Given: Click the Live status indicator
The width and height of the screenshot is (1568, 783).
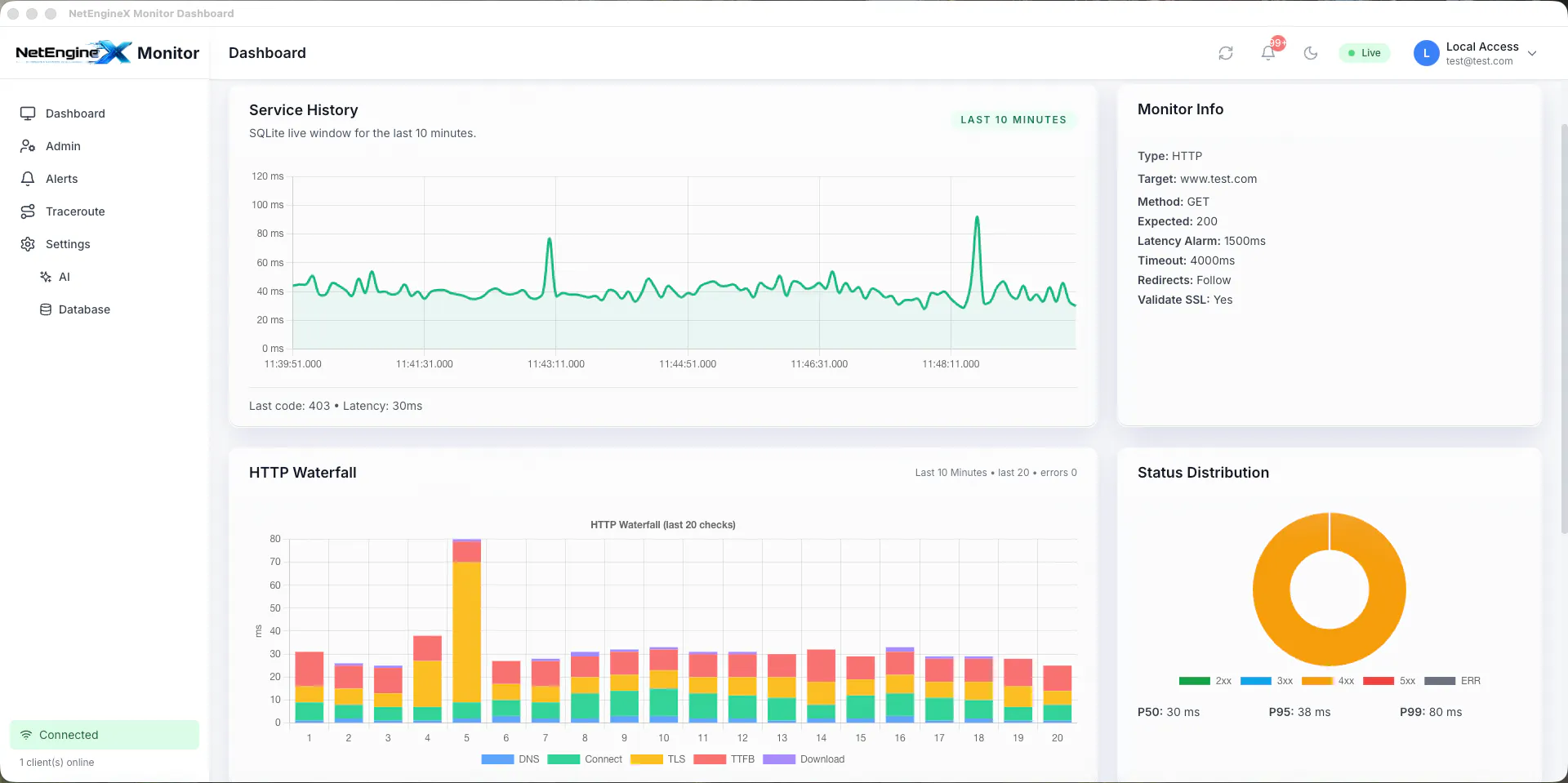Looking at the screenshot, I should coord(1364,53).
